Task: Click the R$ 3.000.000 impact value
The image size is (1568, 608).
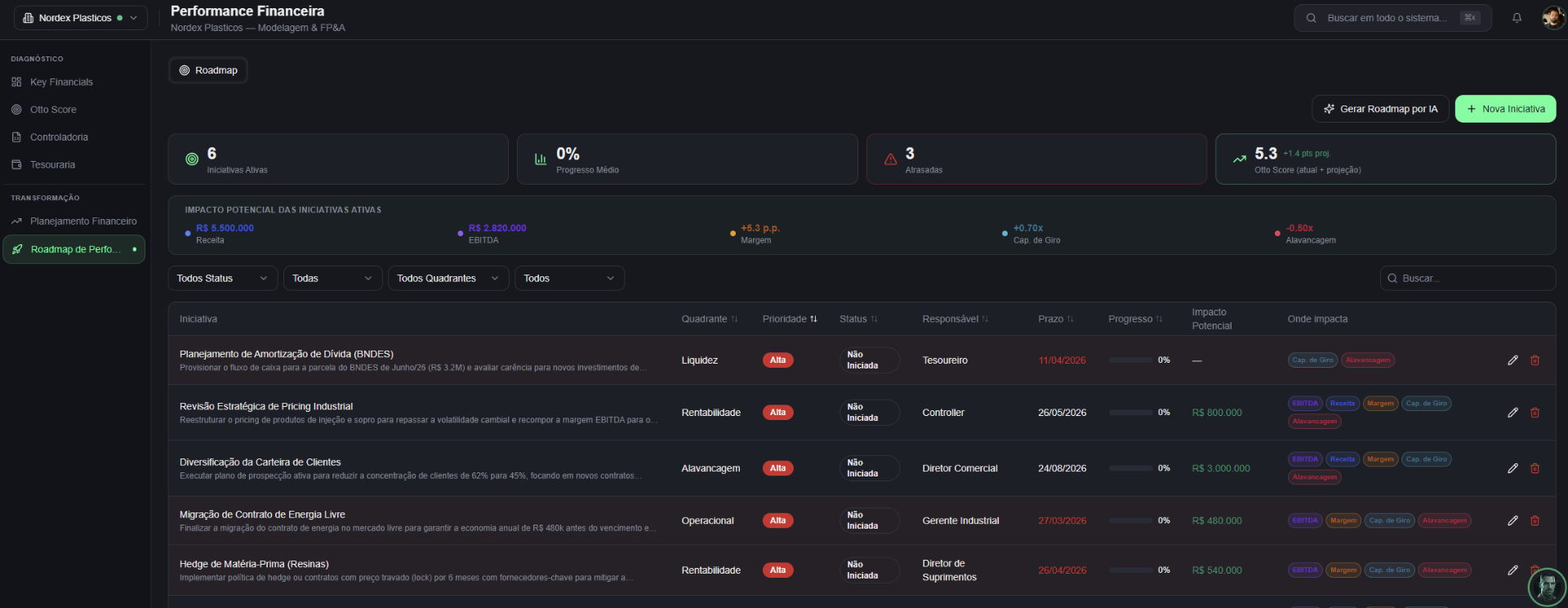Action: point(1221,468)
